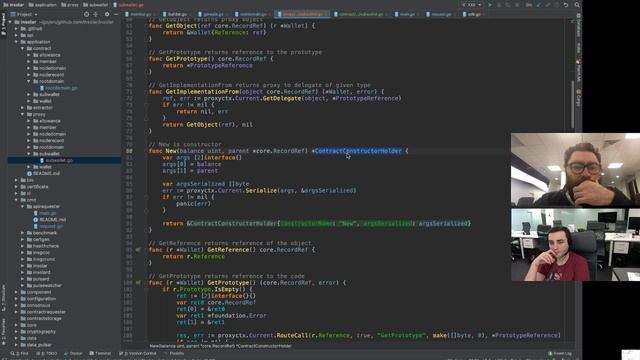Click the GetImplementationFrom function name

[203, 91]
